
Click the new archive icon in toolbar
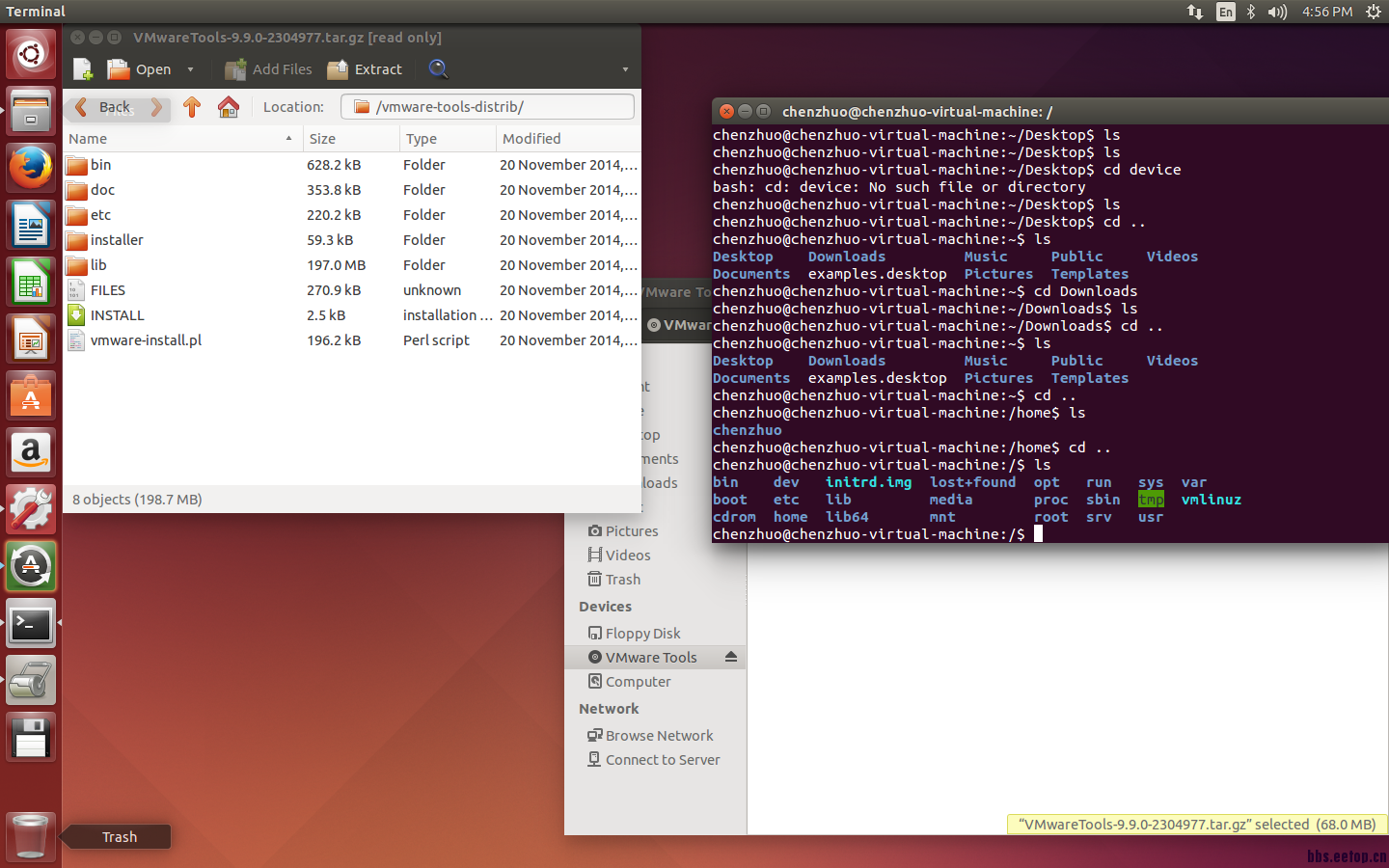pyautogui.click(x=83, y=69)
